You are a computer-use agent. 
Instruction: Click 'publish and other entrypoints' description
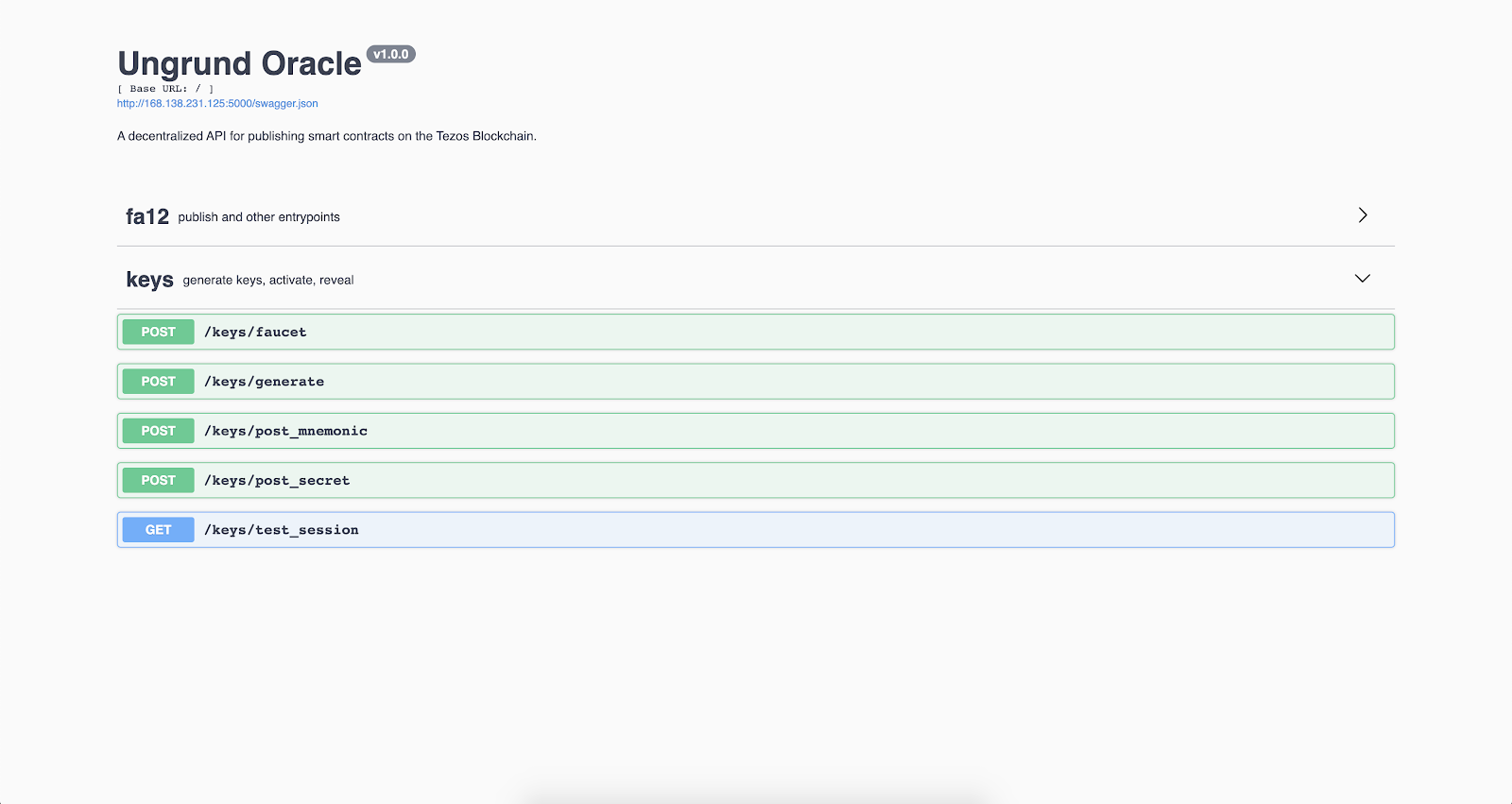(x=259, y=217)
